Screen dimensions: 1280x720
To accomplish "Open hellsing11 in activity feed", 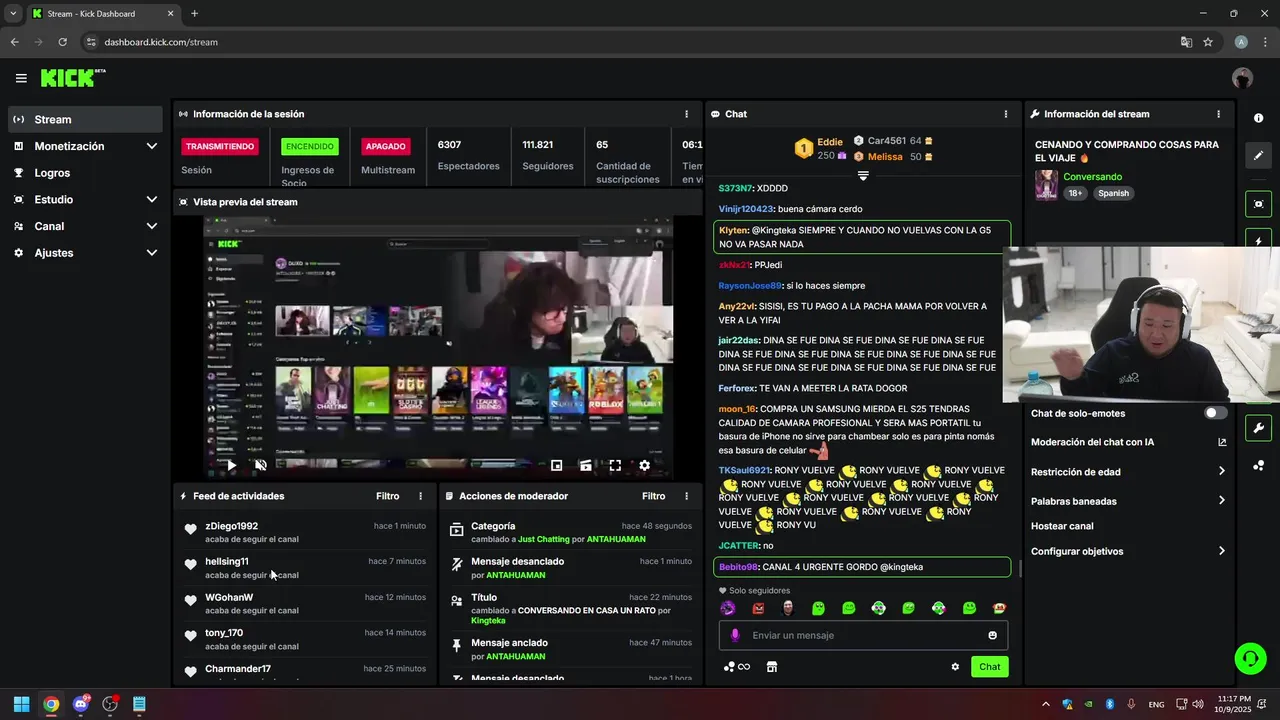I will [227, 562].
